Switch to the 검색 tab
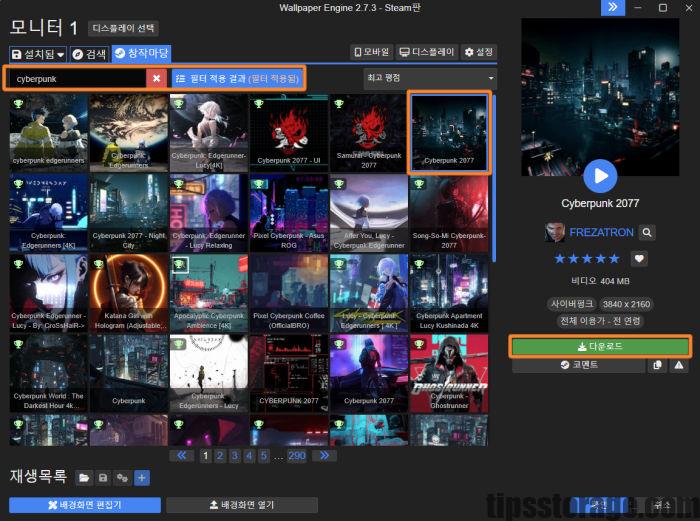The image size is (700, 521). (90, 54)
